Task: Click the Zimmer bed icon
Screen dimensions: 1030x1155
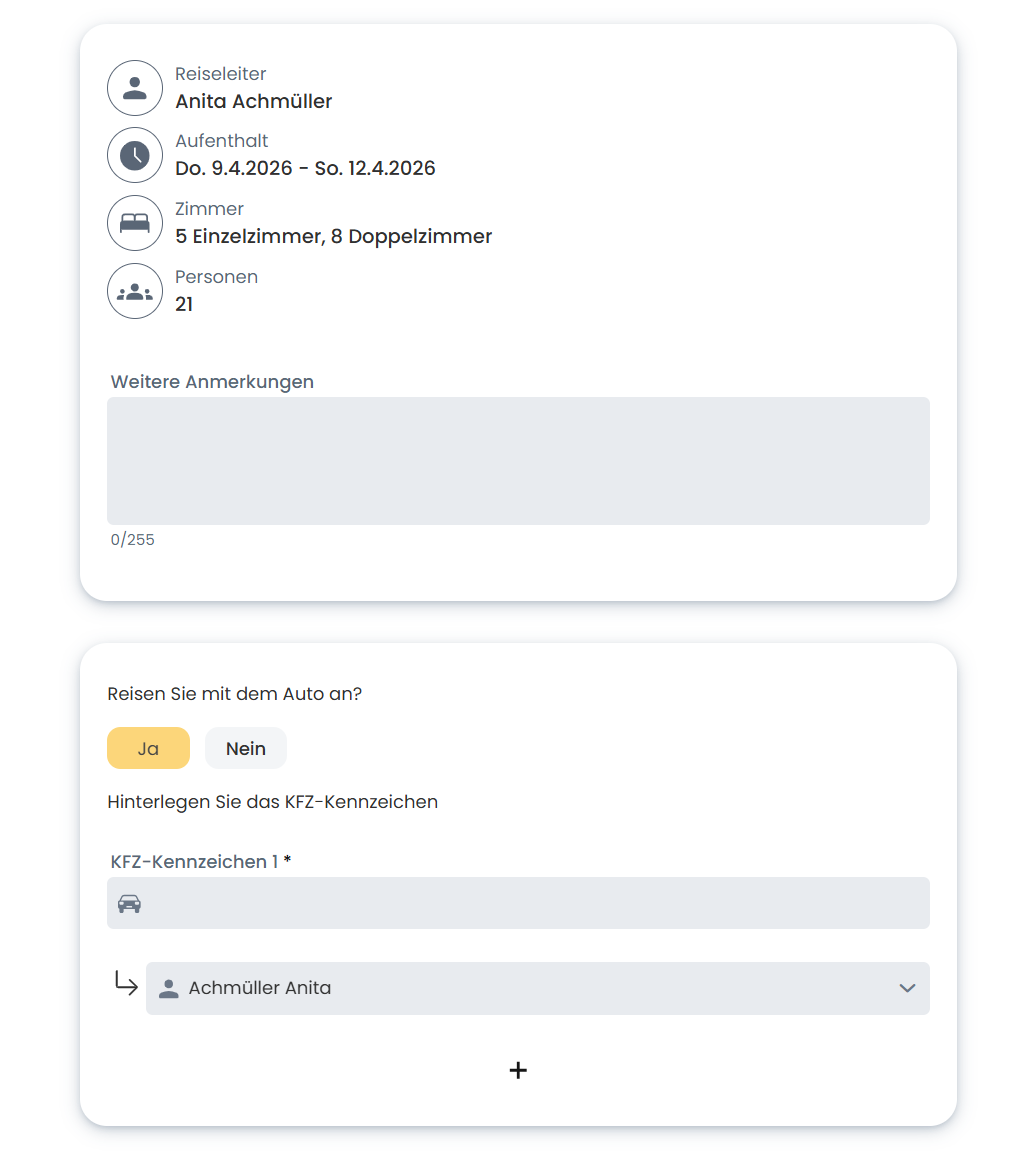Action: pos(135,223)
